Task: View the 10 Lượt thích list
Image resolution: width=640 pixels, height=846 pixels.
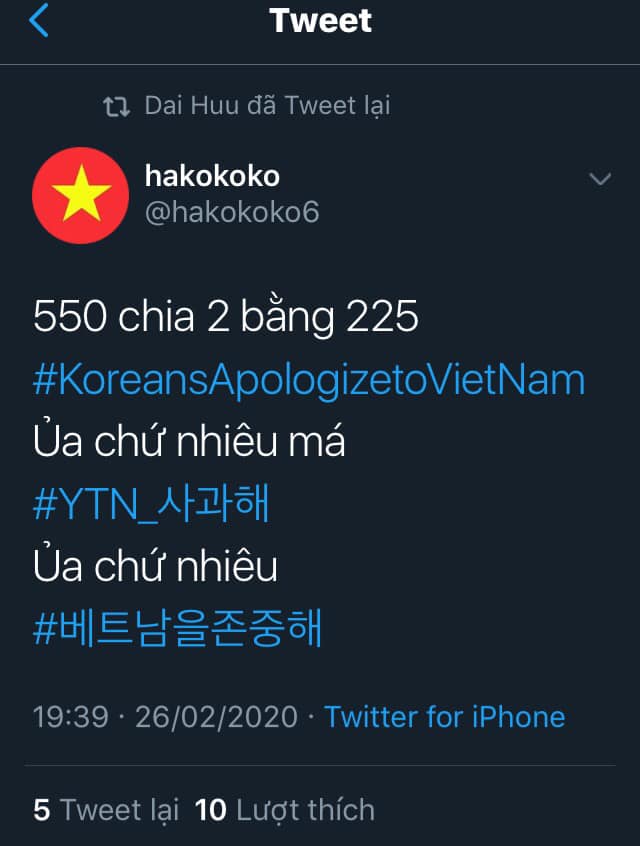Action: 285,810
